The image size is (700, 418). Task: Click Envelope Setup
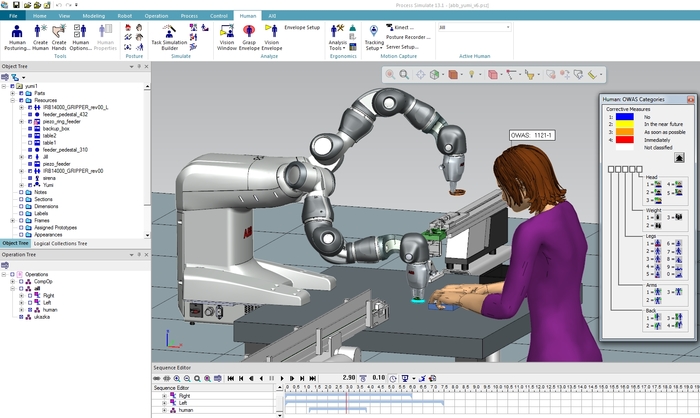point(302,27)
